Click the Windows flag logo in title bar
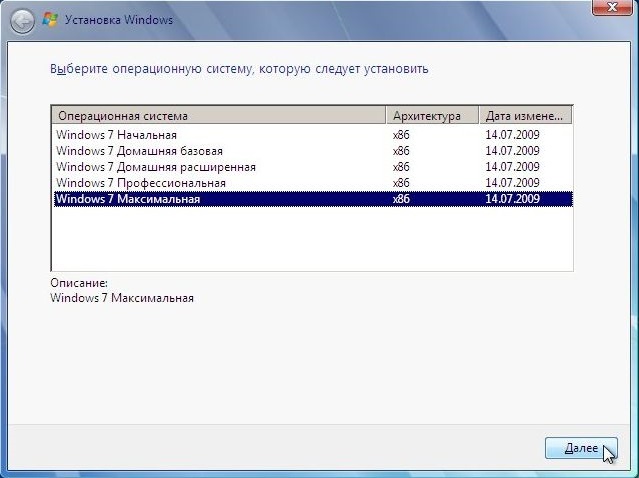639x478 pixels. 50,20
